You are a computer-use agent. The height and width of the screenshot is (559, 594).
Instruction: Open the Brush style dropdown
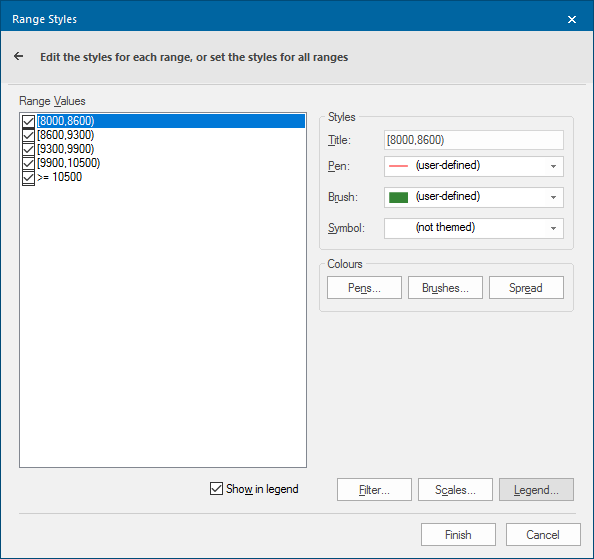474,197
